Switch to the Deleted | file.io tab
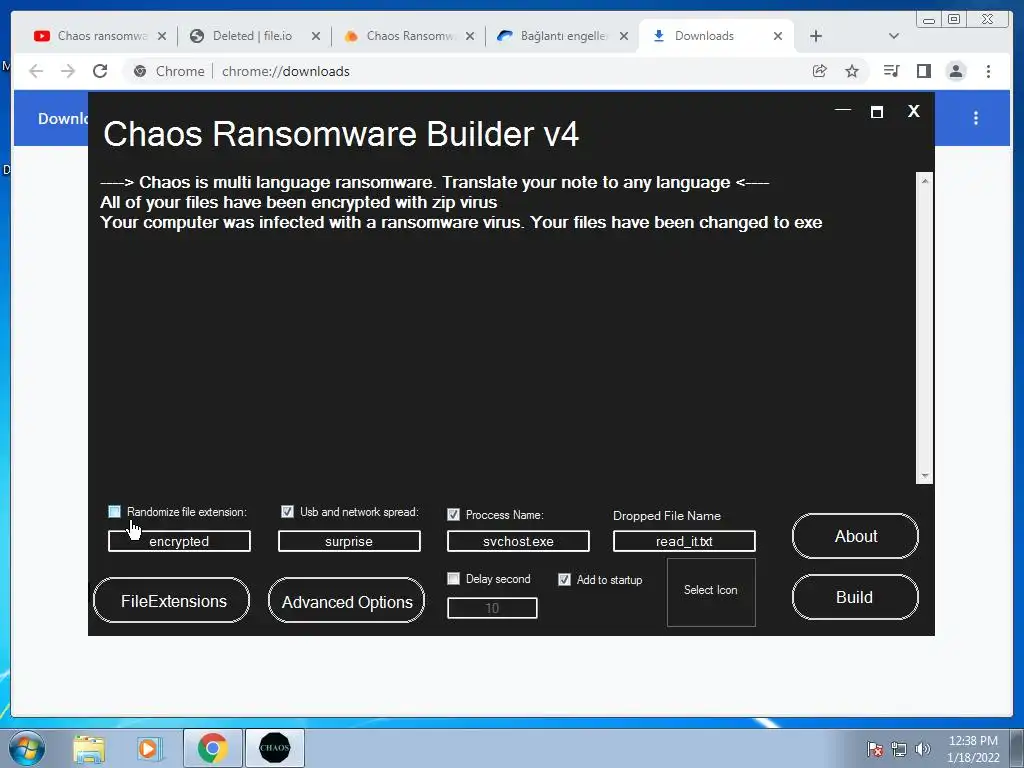 pyautogui.click(x=252, y=36)
